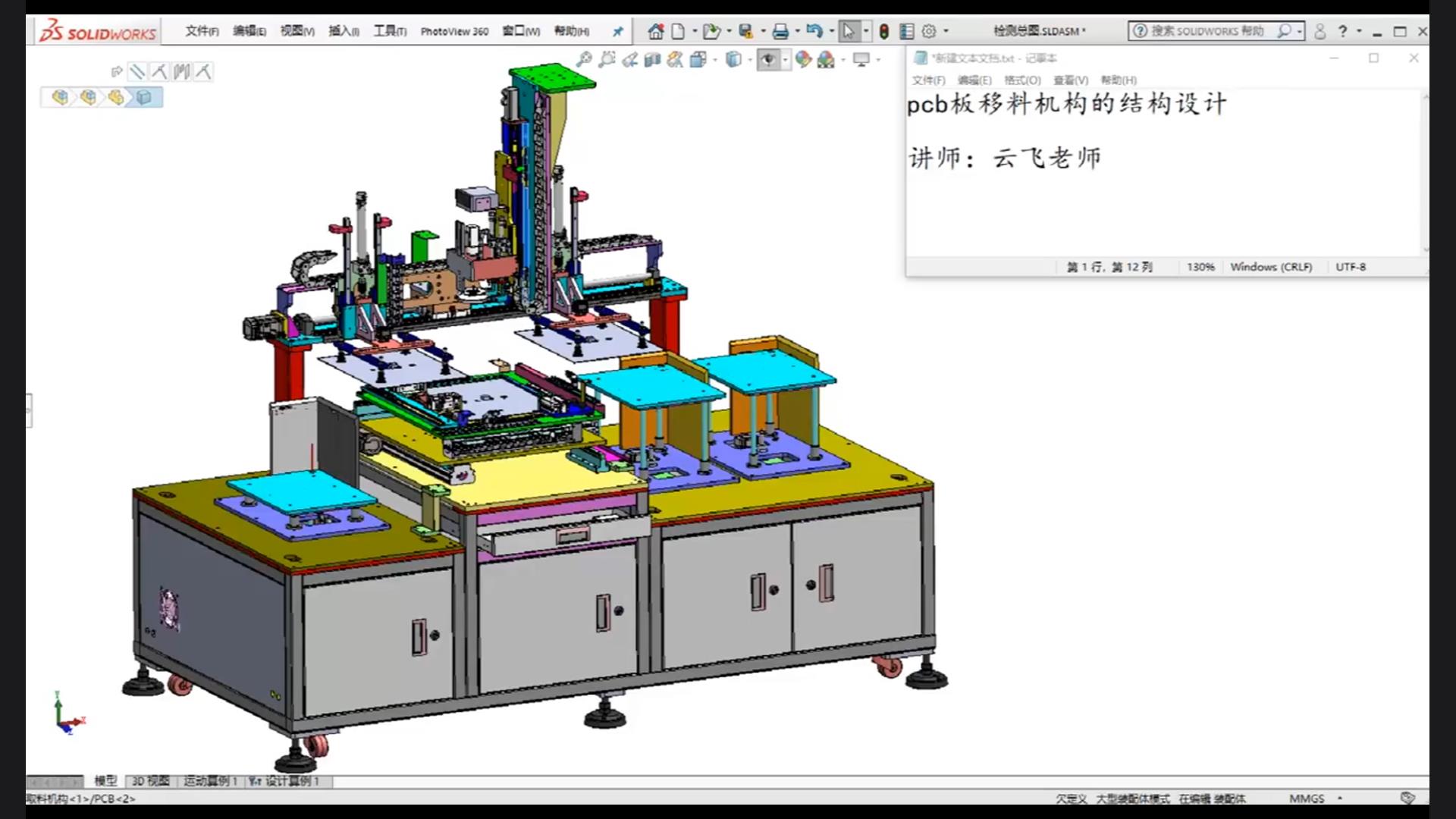The height and width of the screenshot is (819, 1456).
Task: Click the search magnifier in help box
Action: click(1284, 31)
